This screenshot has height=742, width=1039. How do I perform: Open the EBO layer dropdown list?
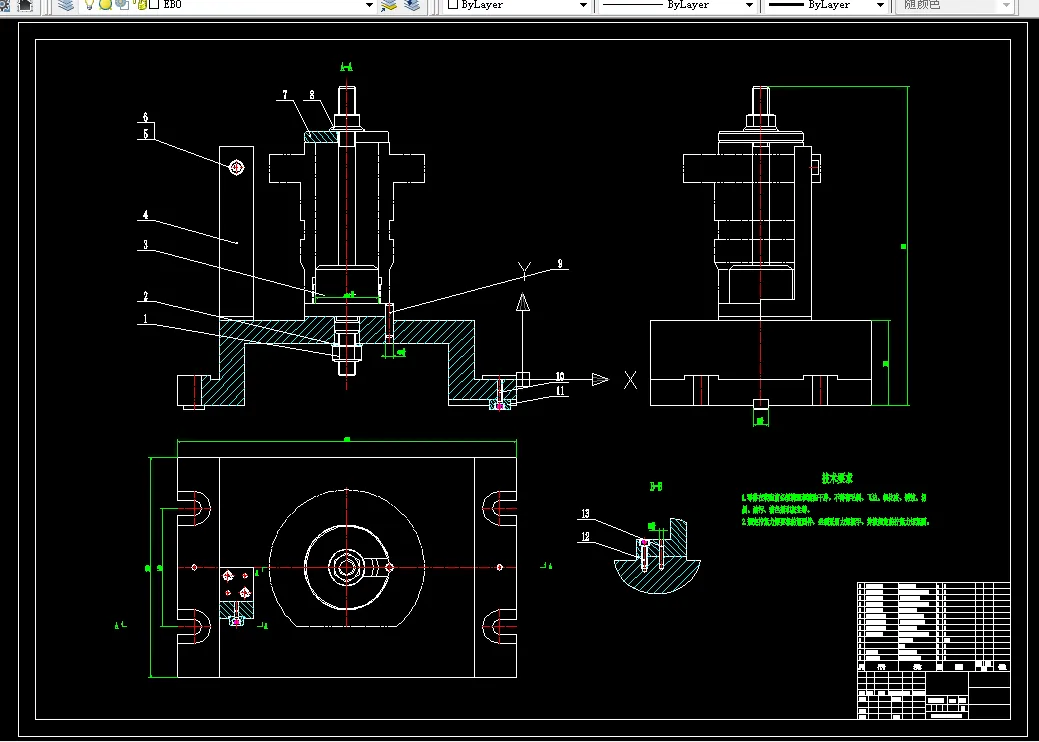click(x=370, y=5)
